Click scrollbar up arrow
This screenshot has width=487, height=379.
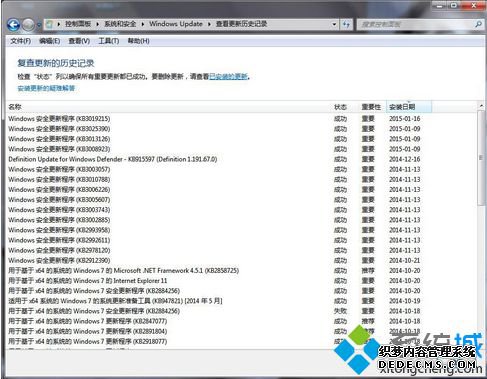(x=481, y=106)
